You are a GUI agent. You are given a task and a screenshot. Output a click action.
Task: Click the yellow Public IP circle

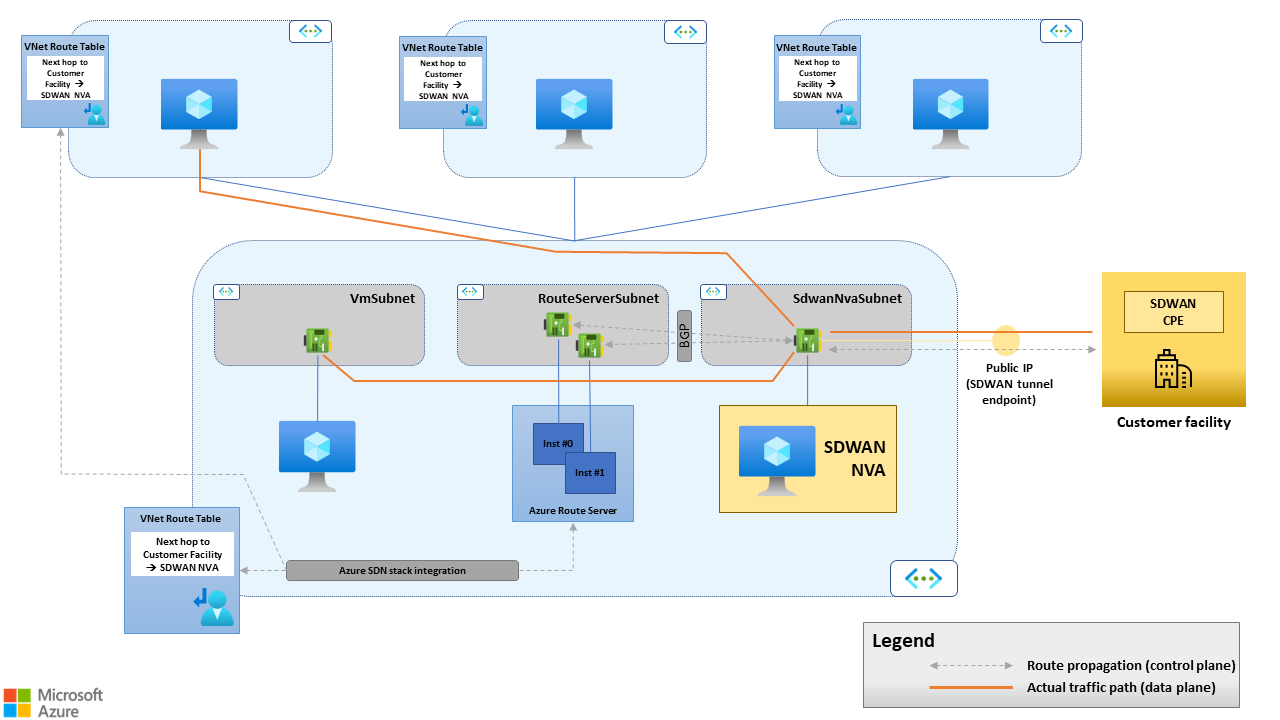pyautogui.click(x=1006, y=340)
